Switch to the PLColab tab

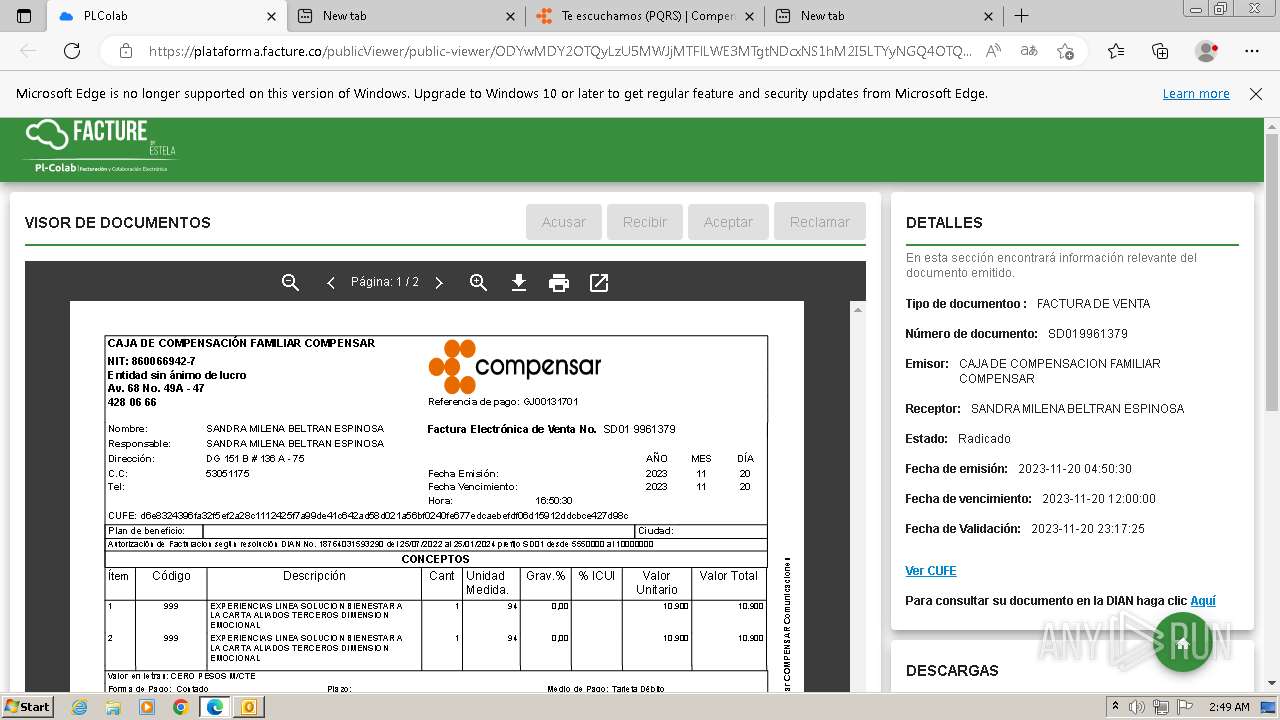pos(167,16)
